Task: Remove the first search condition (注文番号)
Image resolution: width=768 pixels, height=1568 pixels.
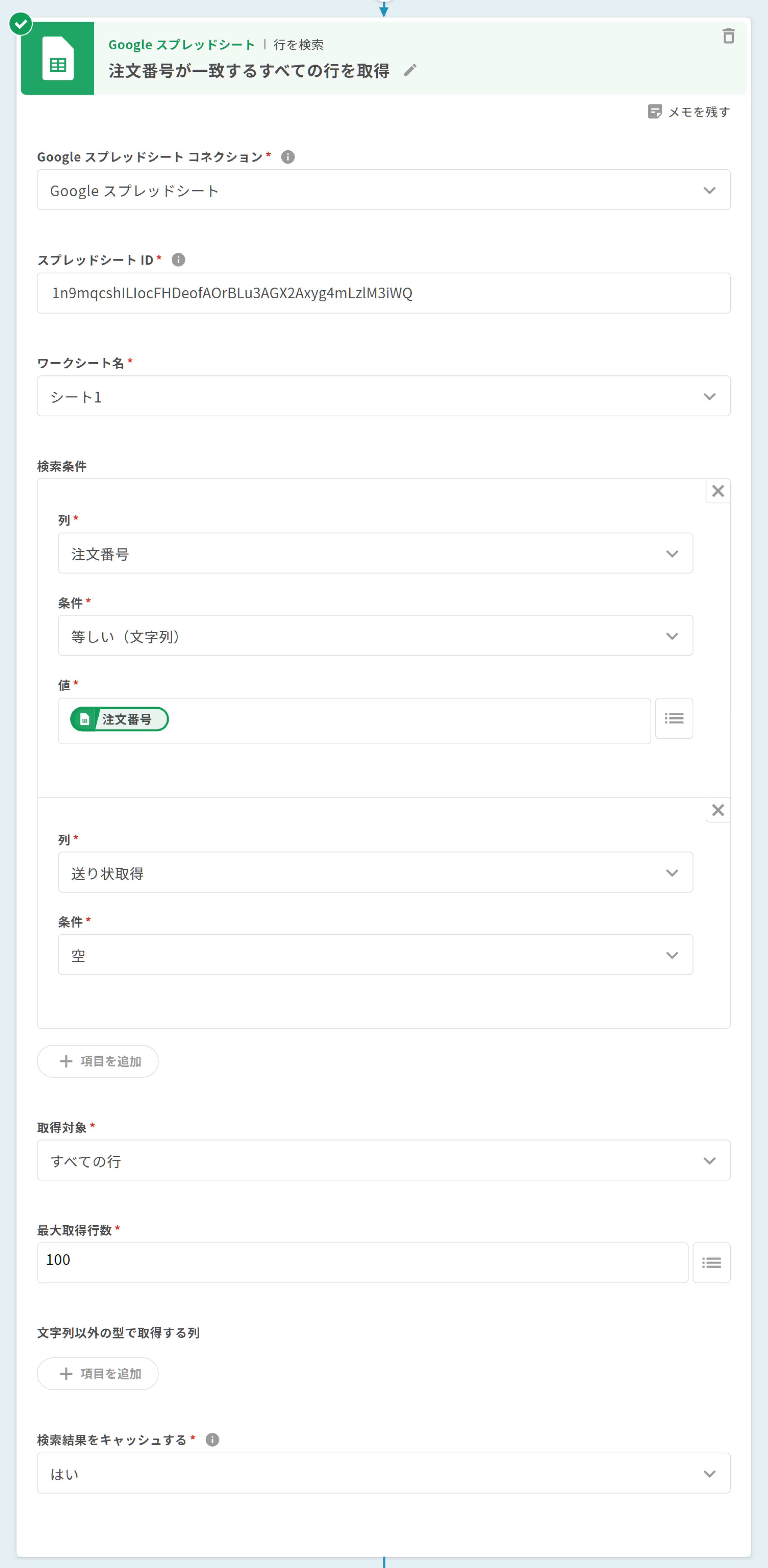Action: (718, 491)
